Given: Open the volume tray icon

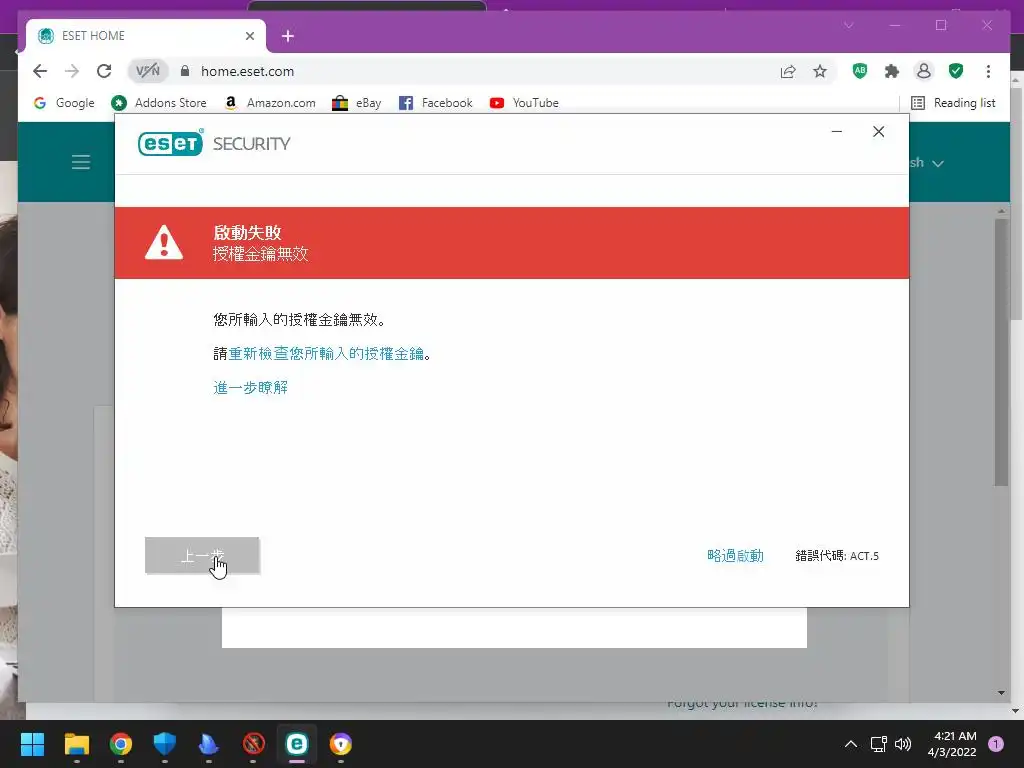Looking at the screenshot, I should 903,744.
